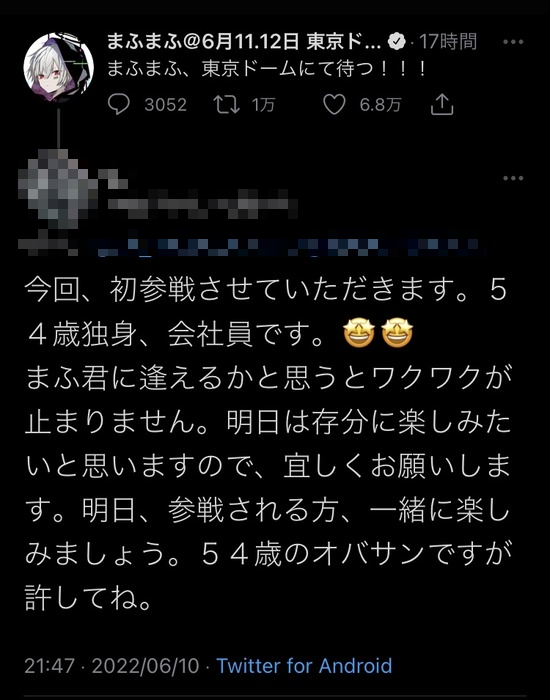The image size is (550, 700).
Task: Open the three-dot menu on the reply tweet
Action: click(x=513, y=178)
